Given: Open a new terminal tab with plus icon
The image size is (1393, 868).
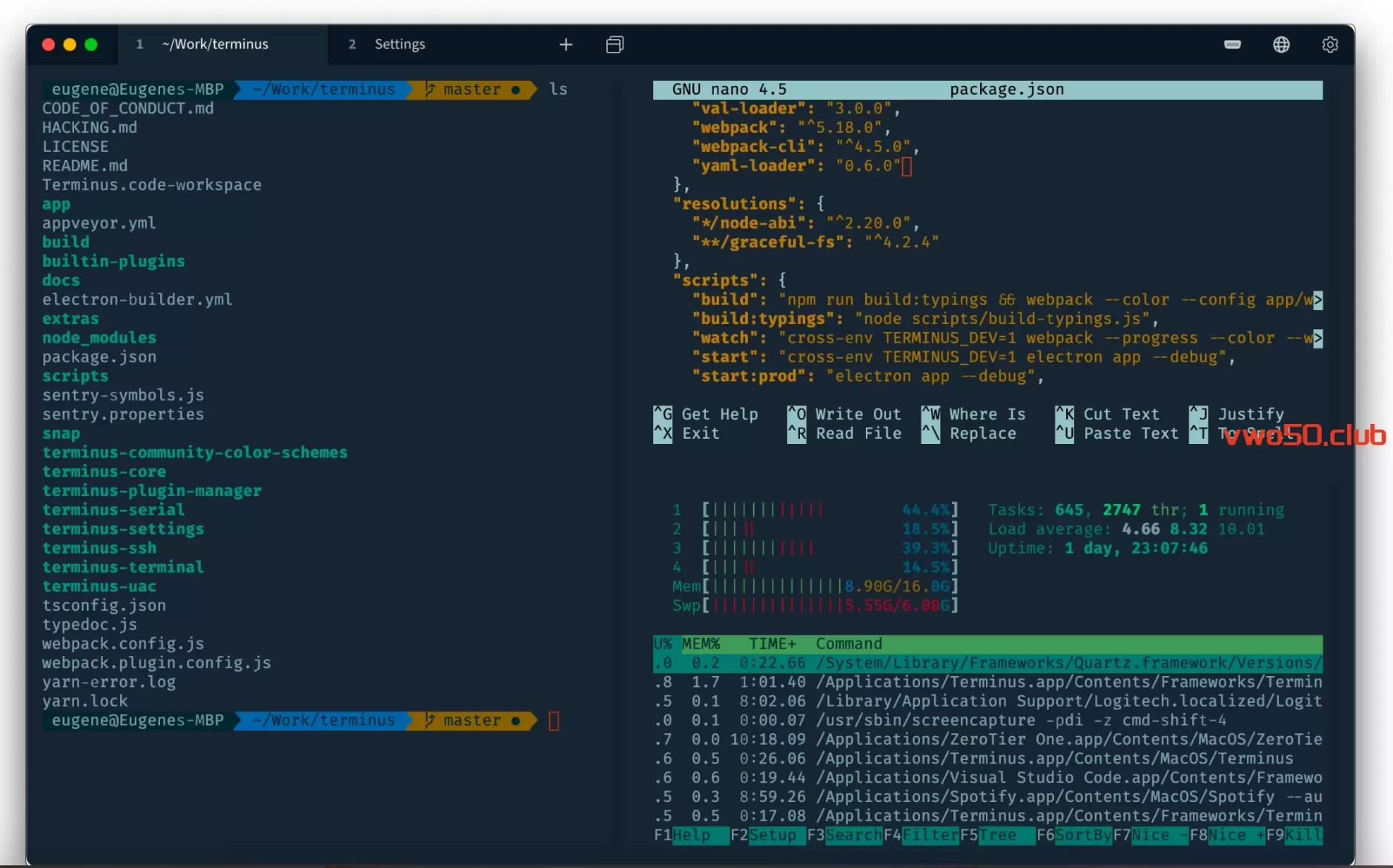Looking at the screenshot, I should click(x=566, y=44).
